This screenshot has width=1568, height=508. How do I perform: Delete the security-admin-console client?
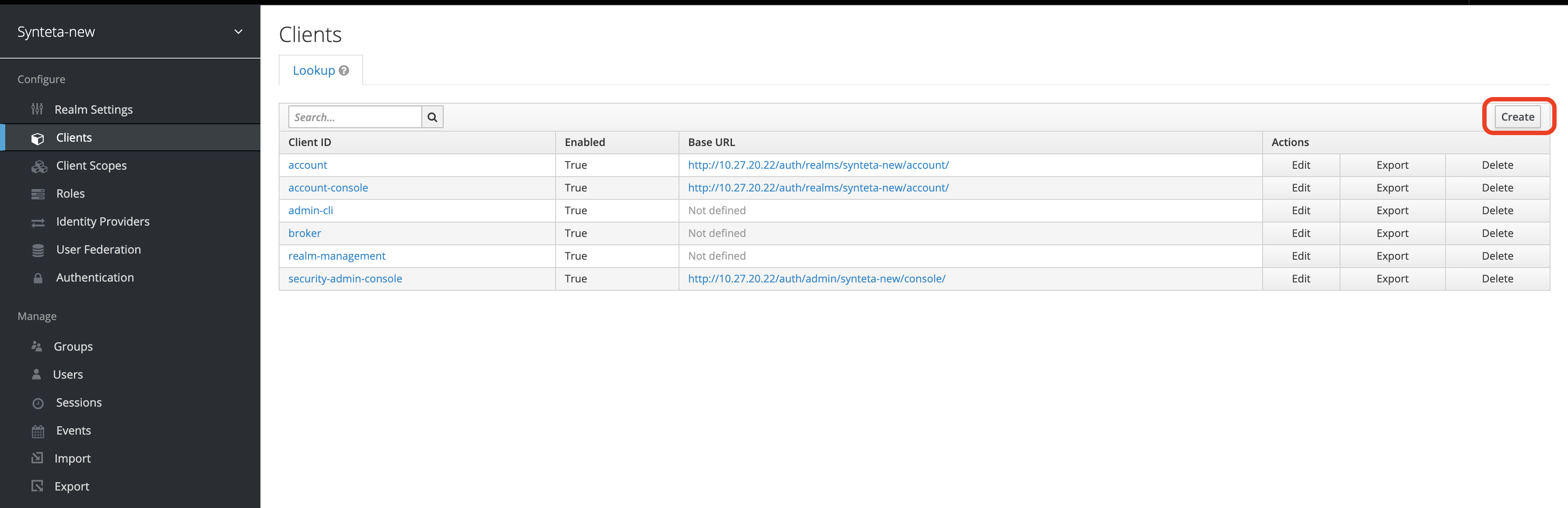coord(1497,278)
